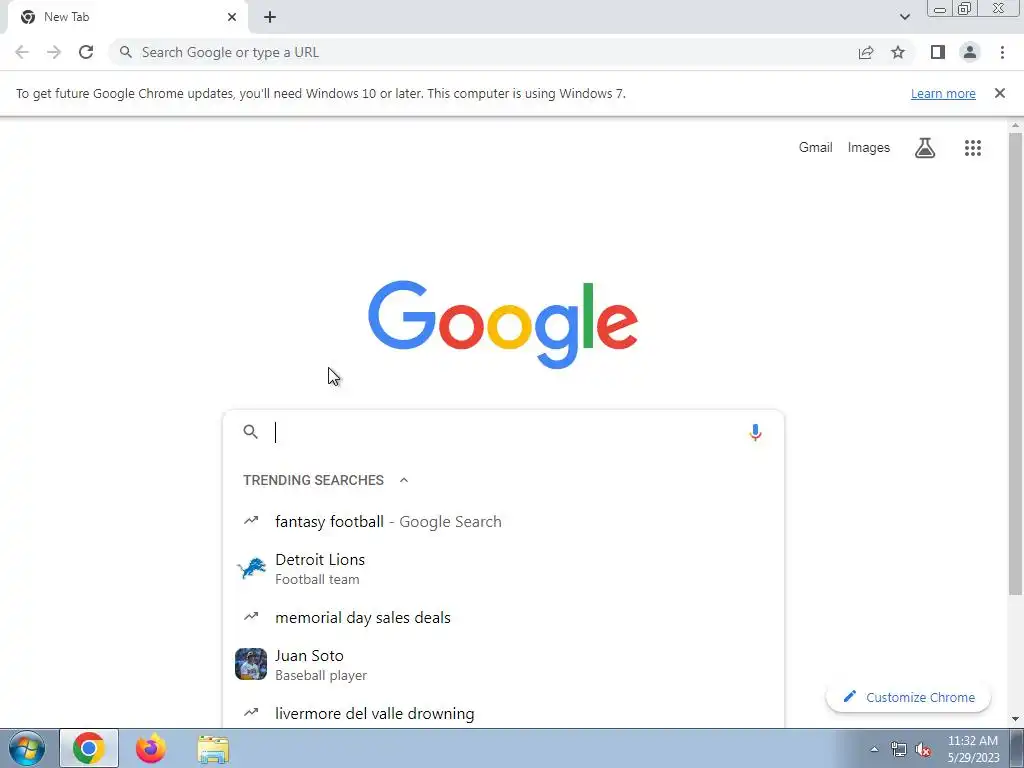Click the trending arrow beside fantasy football
Screen dimensions: 1024x768
click(x=251, y=520)
